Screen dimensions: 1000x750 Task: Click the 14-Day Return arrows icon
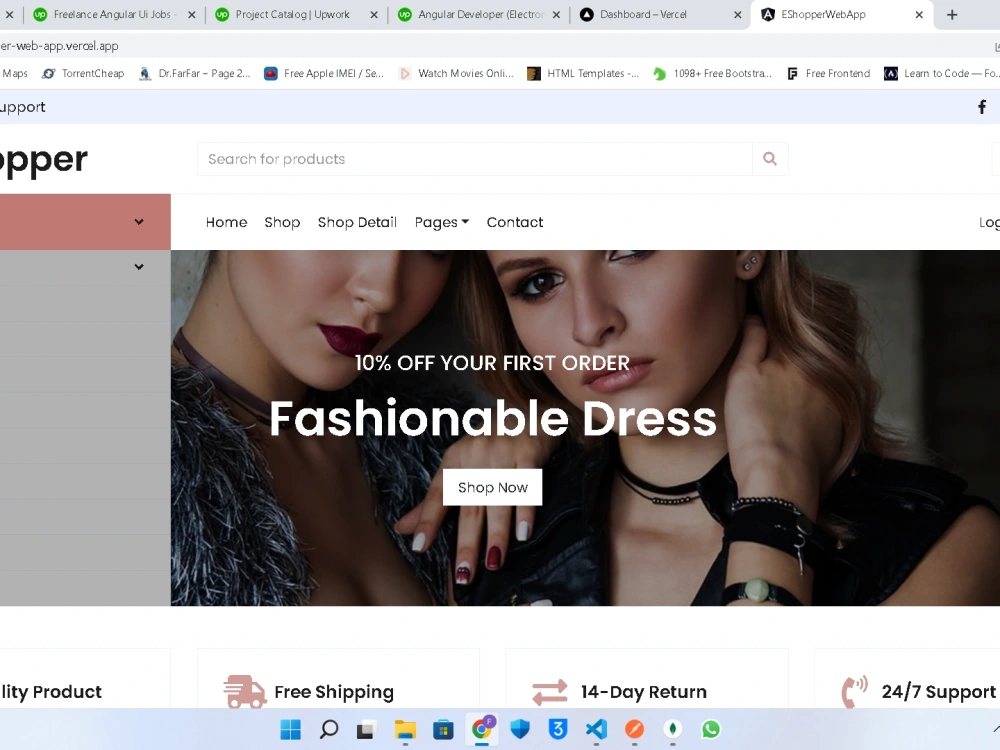pos(550,692)
